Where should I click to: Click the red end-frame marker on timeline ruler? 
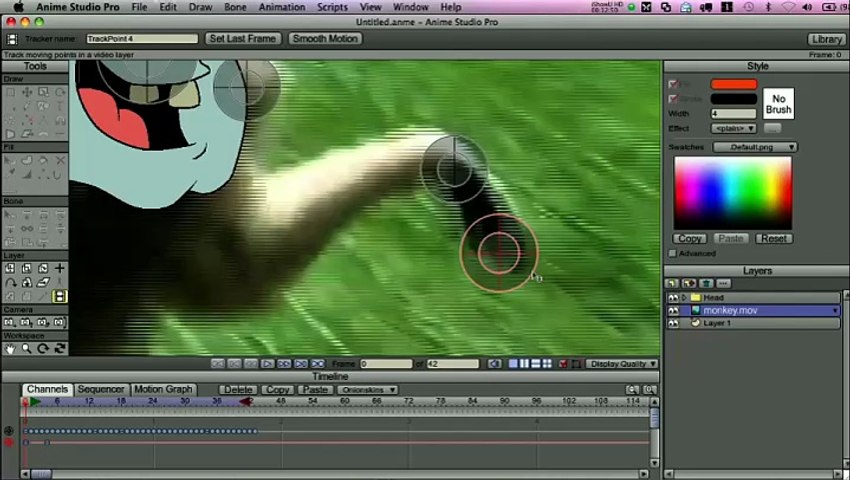click(245, 401)
